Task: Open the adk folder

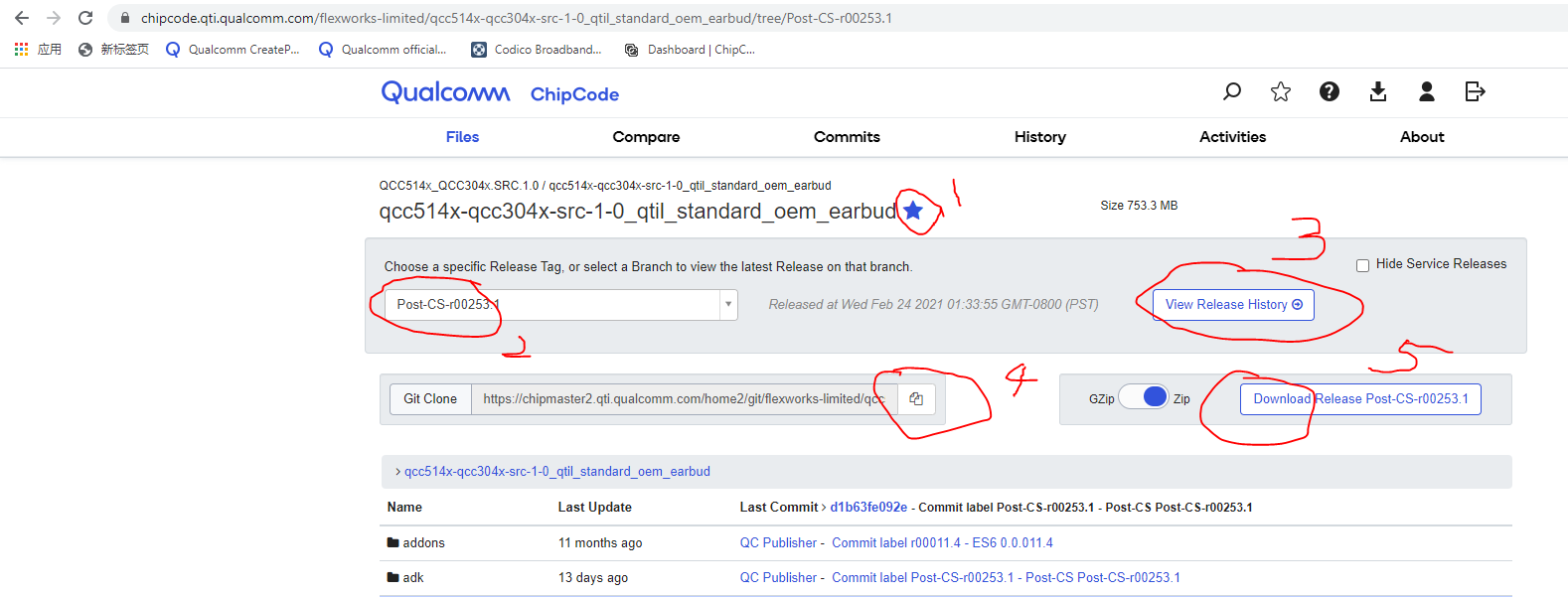Action: [413, 577]
